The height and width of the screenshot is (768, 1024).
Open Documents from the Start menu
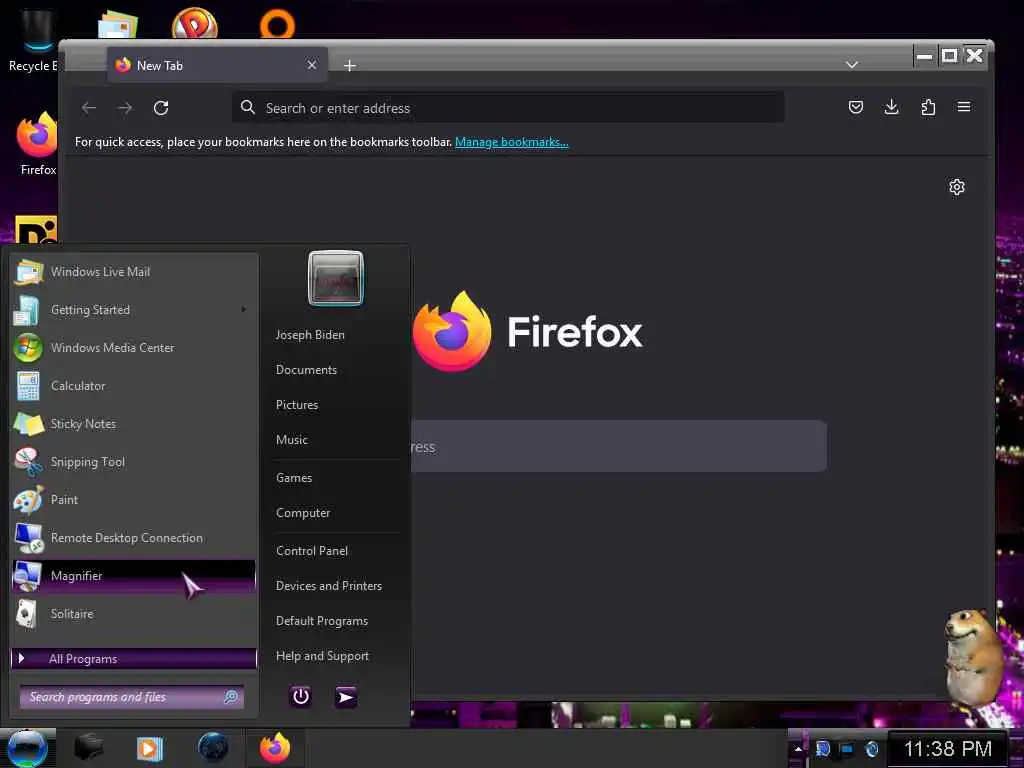(306, 370)
